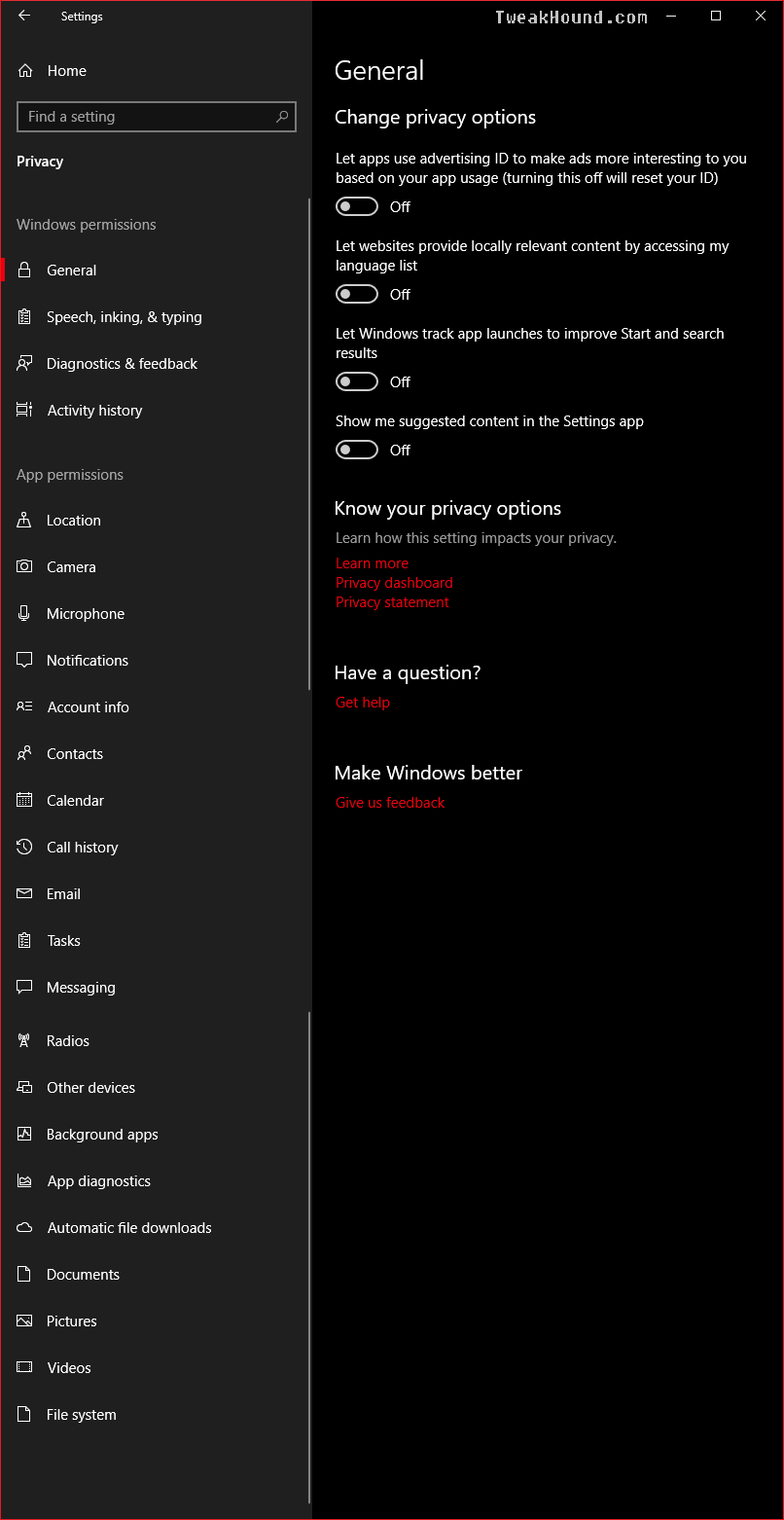
Task: Click the back arrow icon in Settings
Action: point(24,16)
